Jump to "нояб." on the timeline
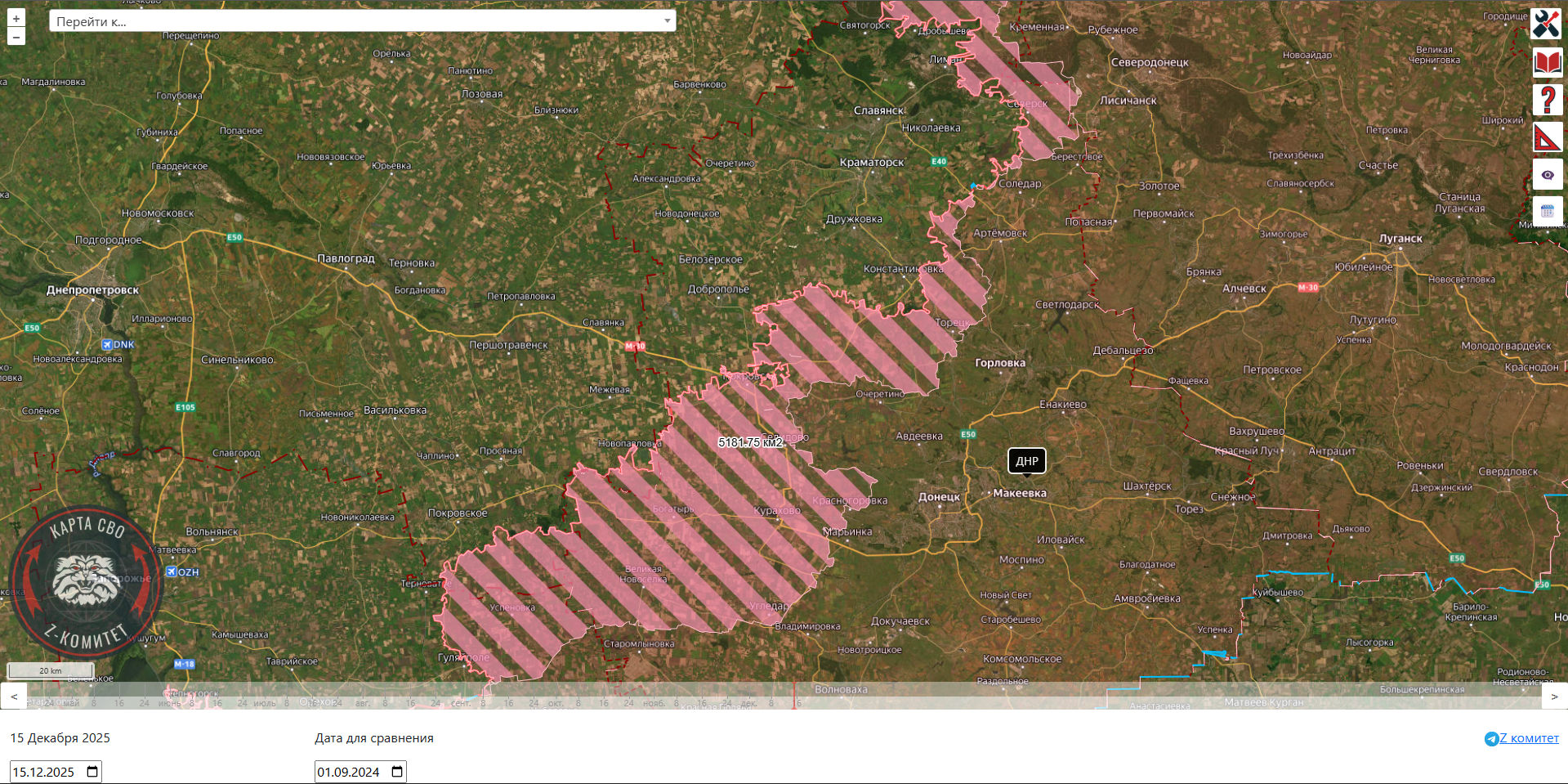The width and height of the screenshot is (1568, 784). [x=654, y=703]
